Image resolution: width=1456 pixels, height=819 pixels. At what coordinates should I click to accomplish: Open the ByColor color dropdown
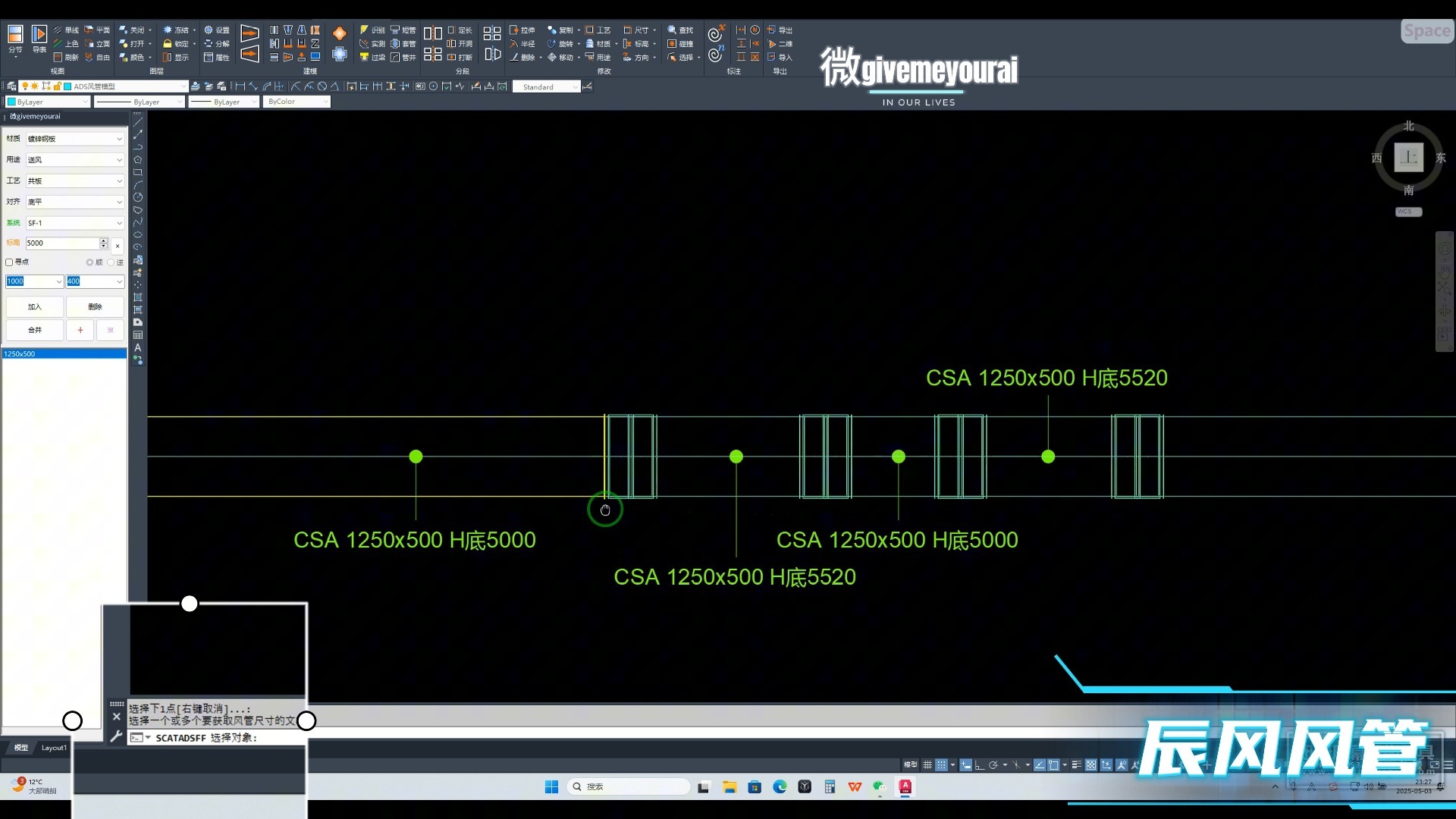pos(325,102)
